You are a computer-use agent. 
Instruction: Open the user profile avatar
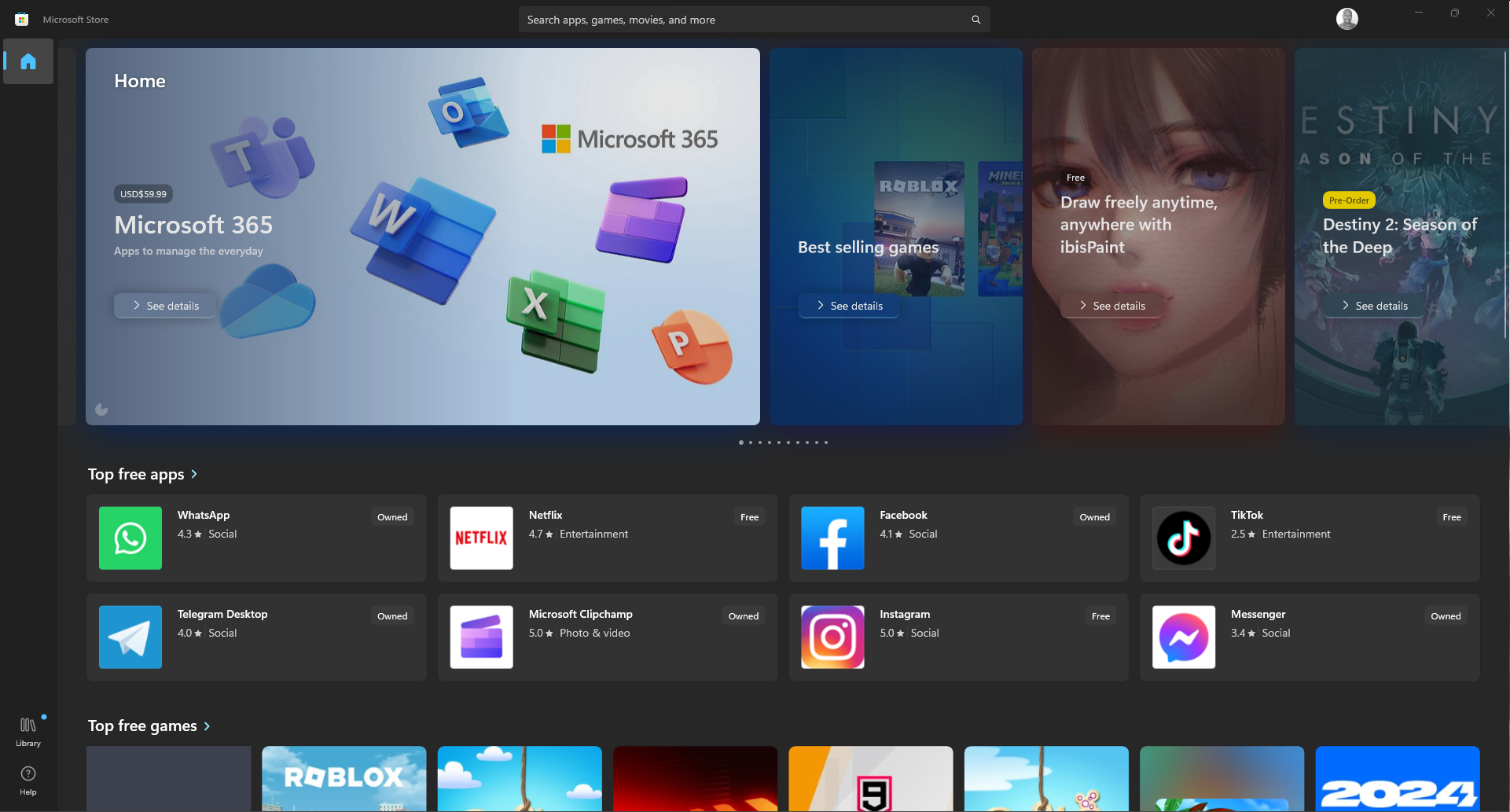tap(1347, 19)
